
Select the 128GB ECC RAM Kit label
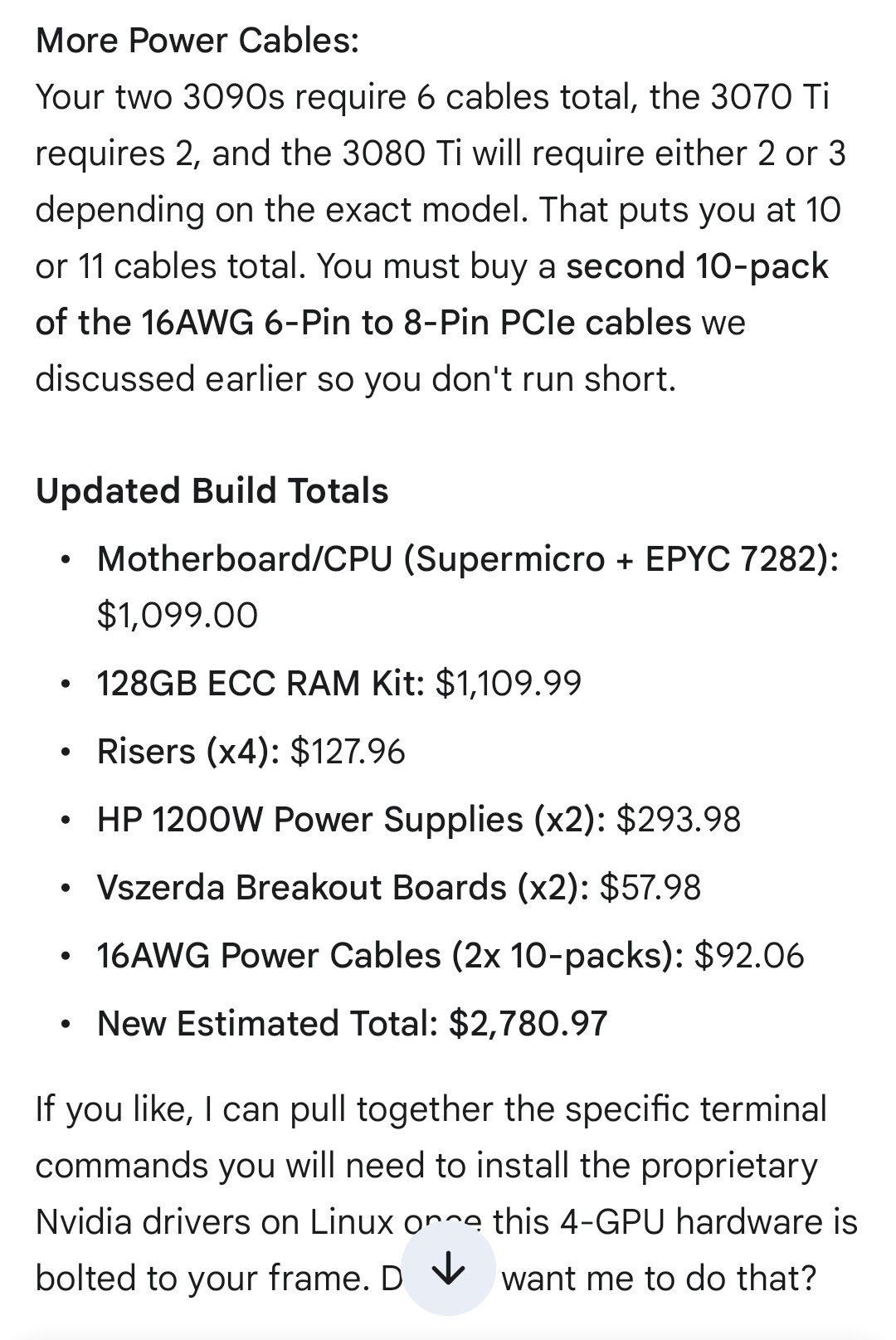tap(261, 684)
